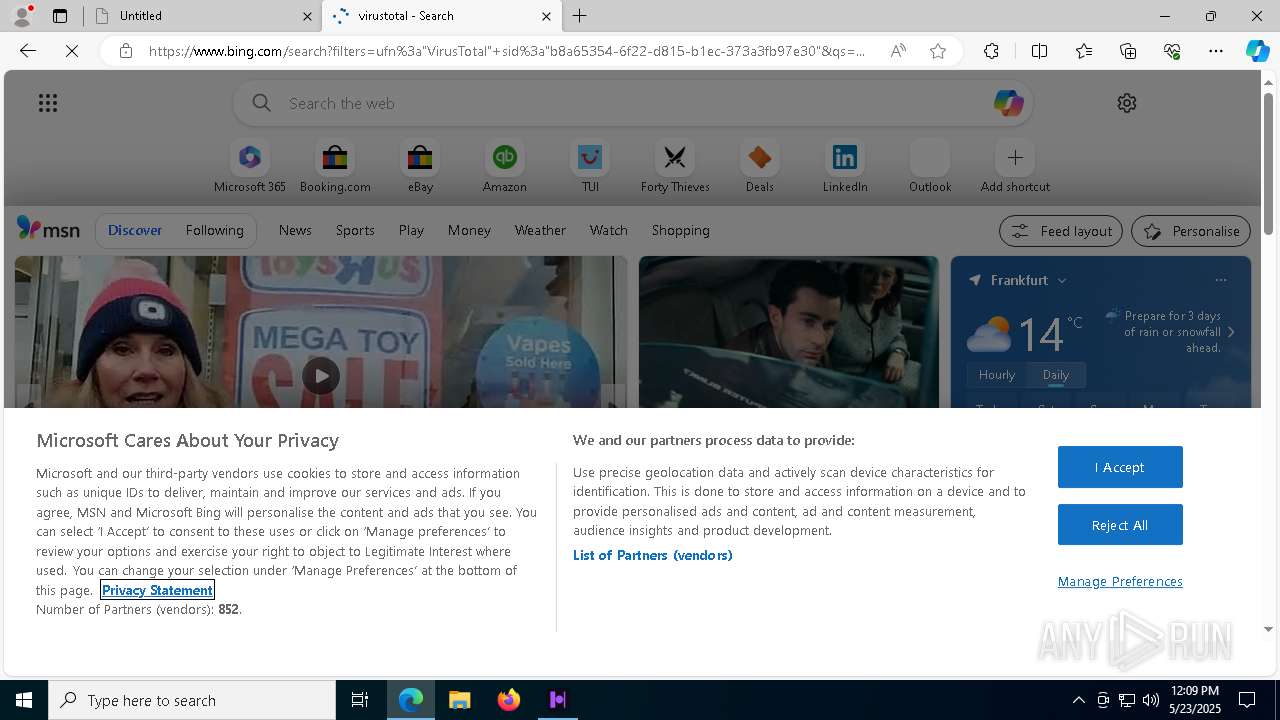The image size is (1280, 720).
Task: Click the Copilot icon in search box
Action: click(x=1008, y=103)
